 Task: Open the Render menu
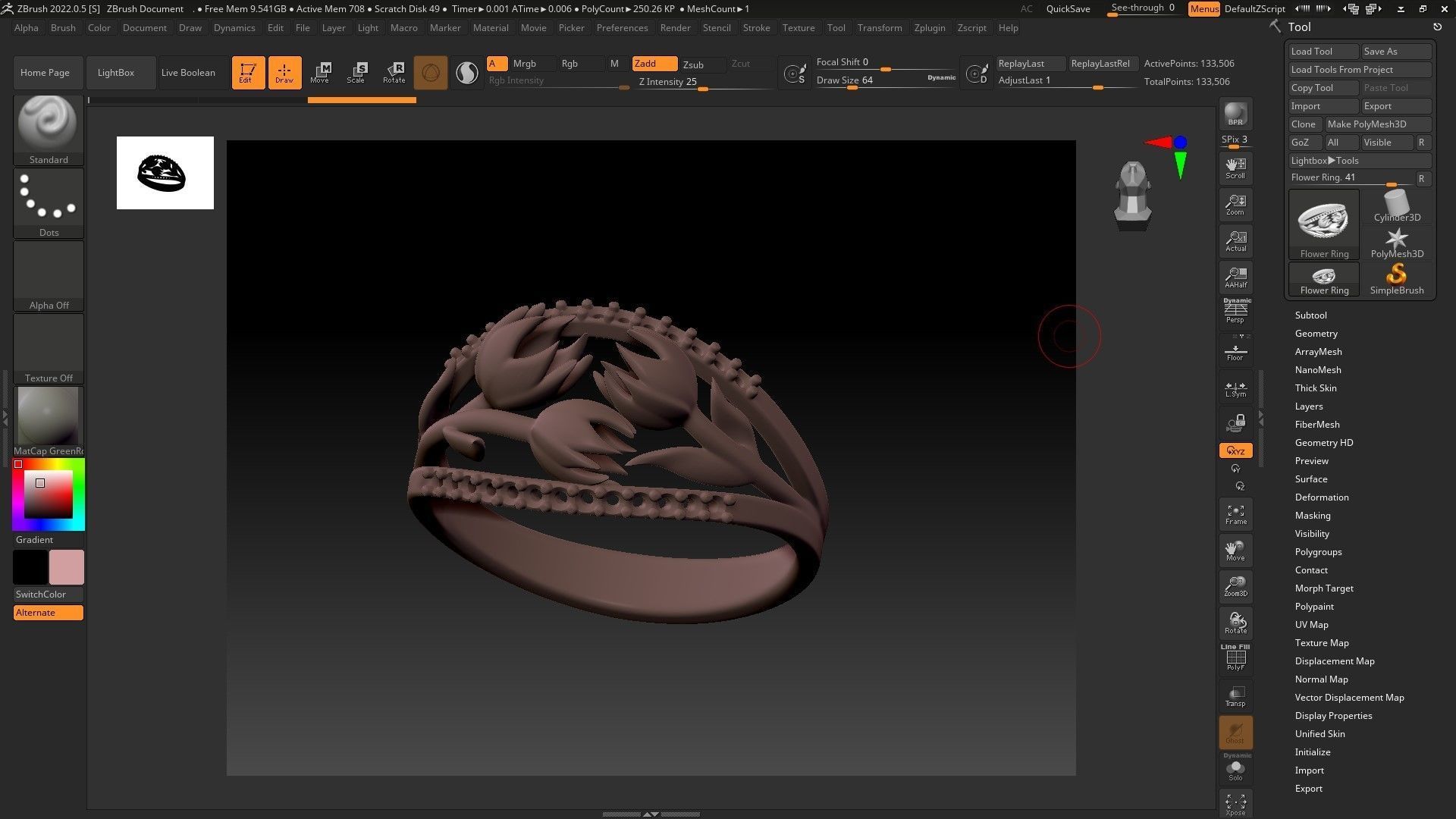coord(675,27)
